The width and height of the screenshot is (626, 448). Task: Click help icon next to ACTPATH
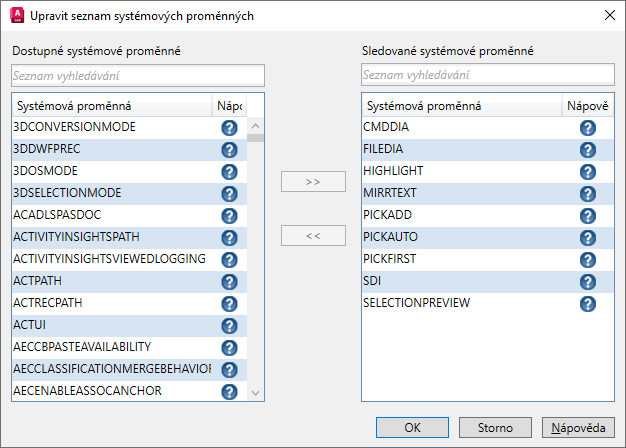[x=229, y=281]
